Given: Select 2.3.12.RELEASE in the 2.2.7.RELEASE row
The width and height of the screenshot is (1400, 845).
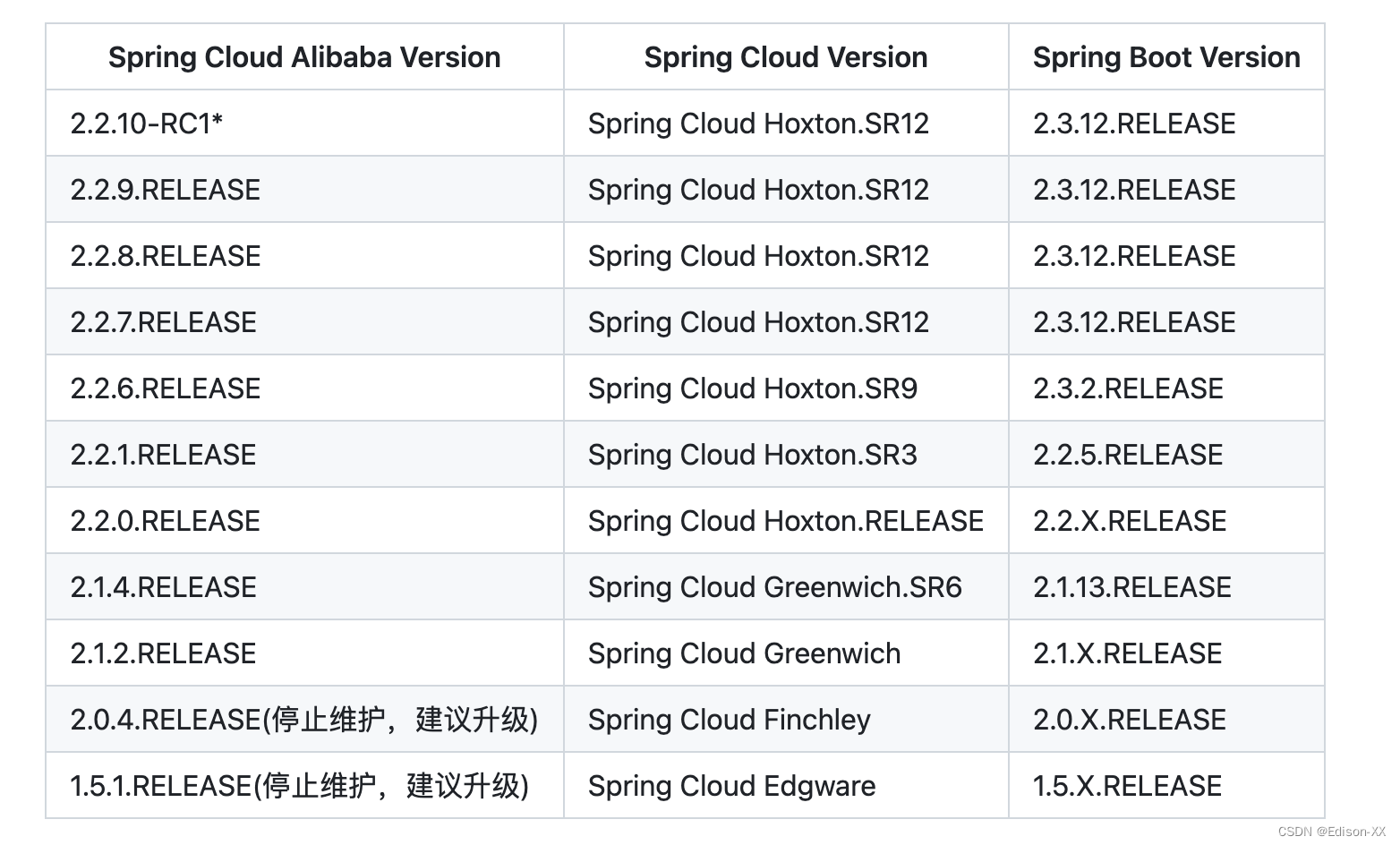Looking at the screenshot, I should pos(1166,322).
